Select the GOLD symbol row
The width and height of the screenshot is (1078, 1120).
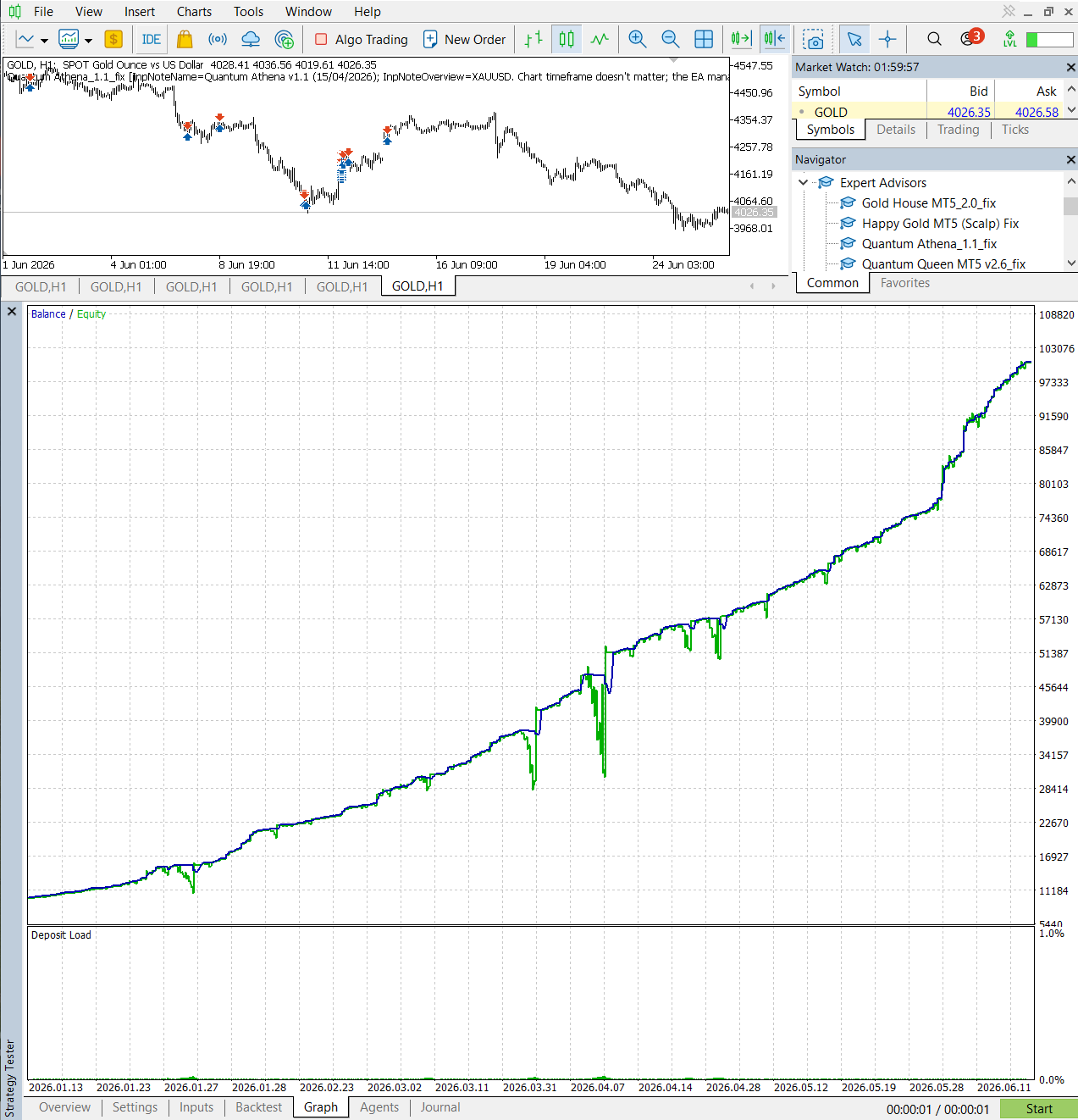pos(927,112)
